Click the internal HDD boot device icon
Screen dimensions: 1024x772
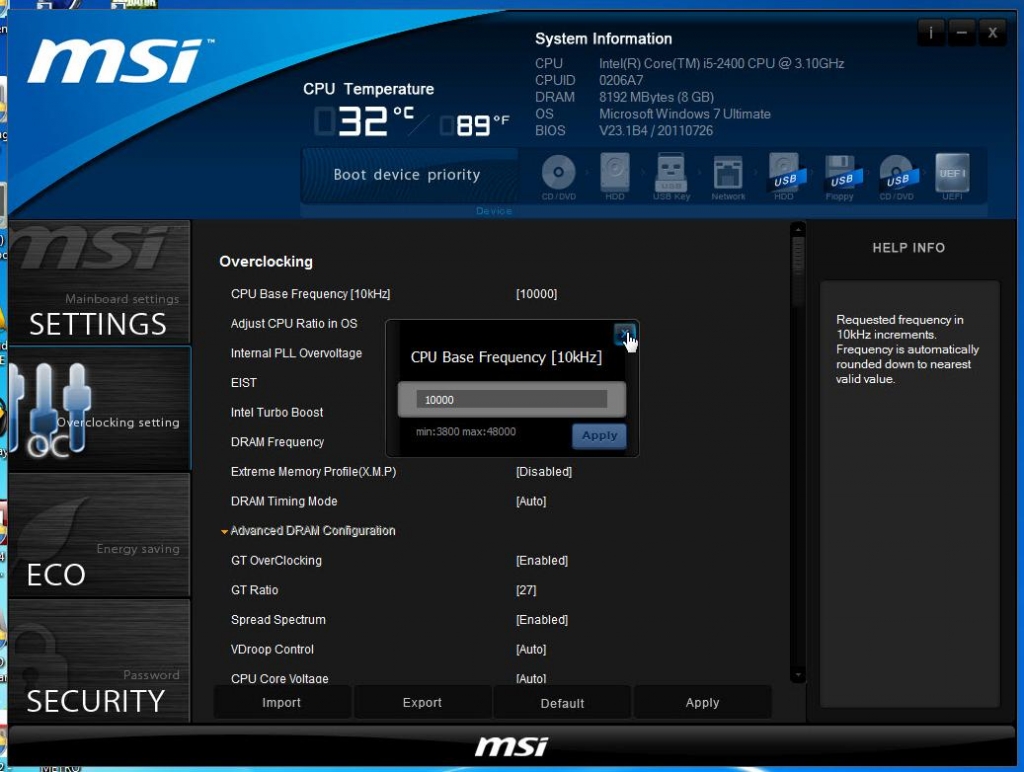(x=615, y=174)
